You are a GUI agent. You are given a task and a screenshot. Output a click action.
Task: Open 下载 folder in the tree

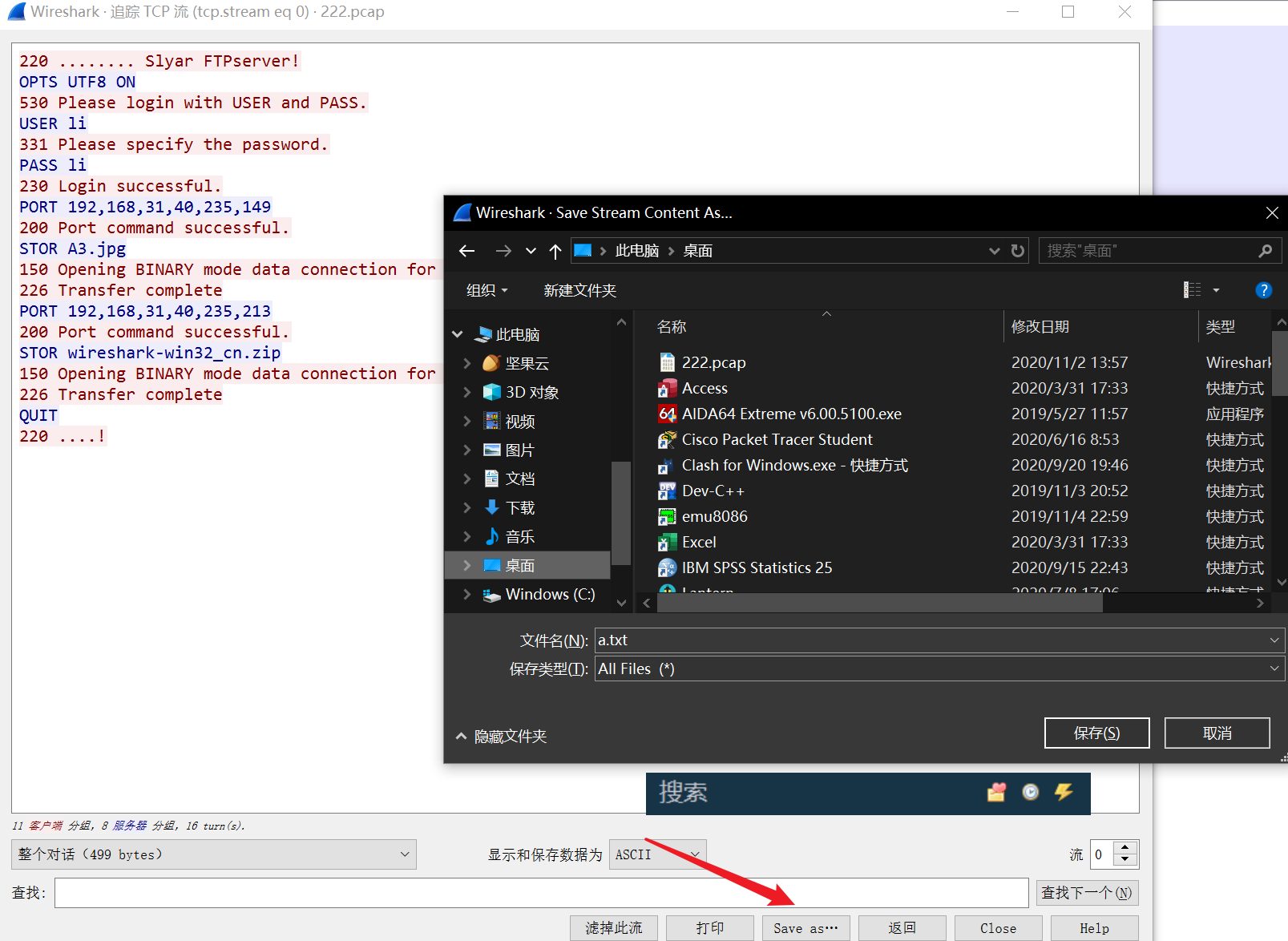click(519, 507)
